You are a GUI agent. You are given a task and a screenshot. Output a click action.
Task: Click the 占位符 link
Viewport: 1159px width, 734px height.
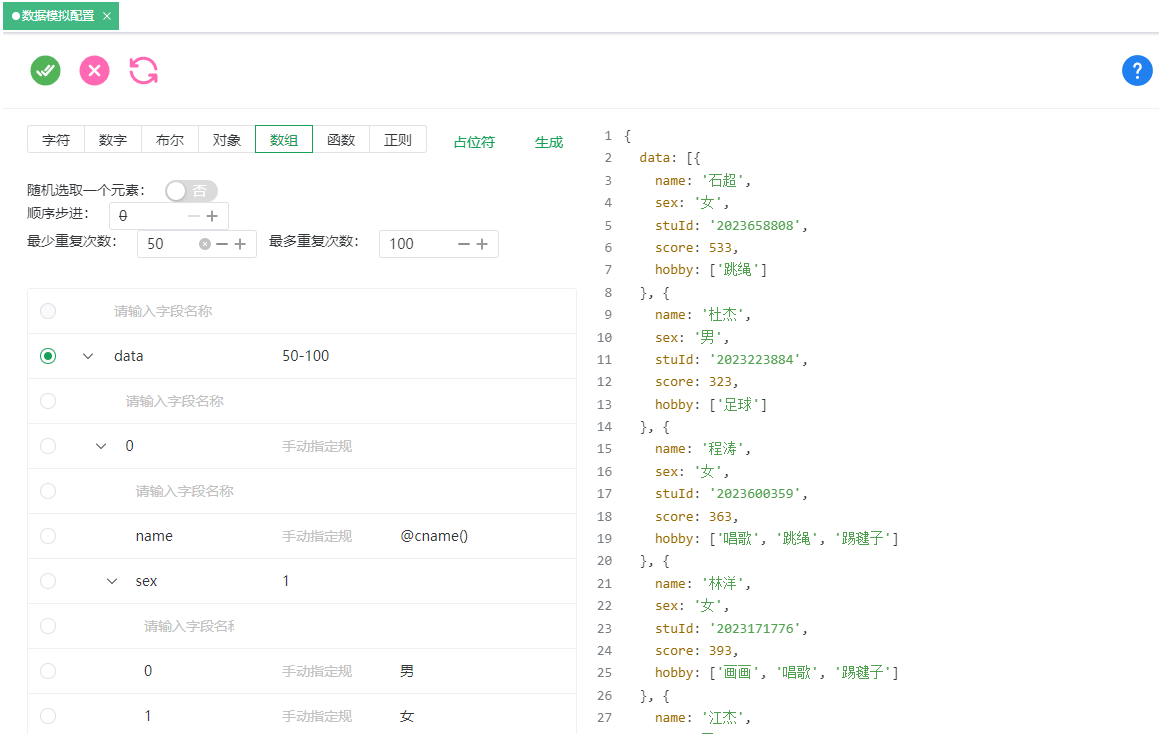[475, 142]
